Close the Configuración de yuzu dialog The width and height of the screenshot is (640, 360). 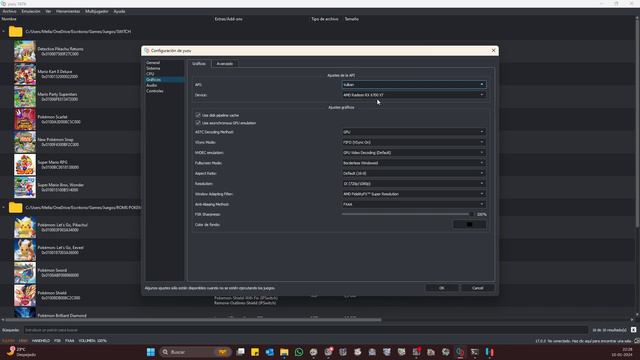coord(493,51)
